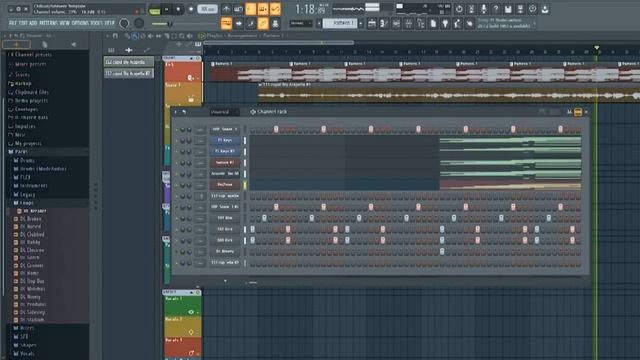Click the master volume knob

[x=124, y=24]
